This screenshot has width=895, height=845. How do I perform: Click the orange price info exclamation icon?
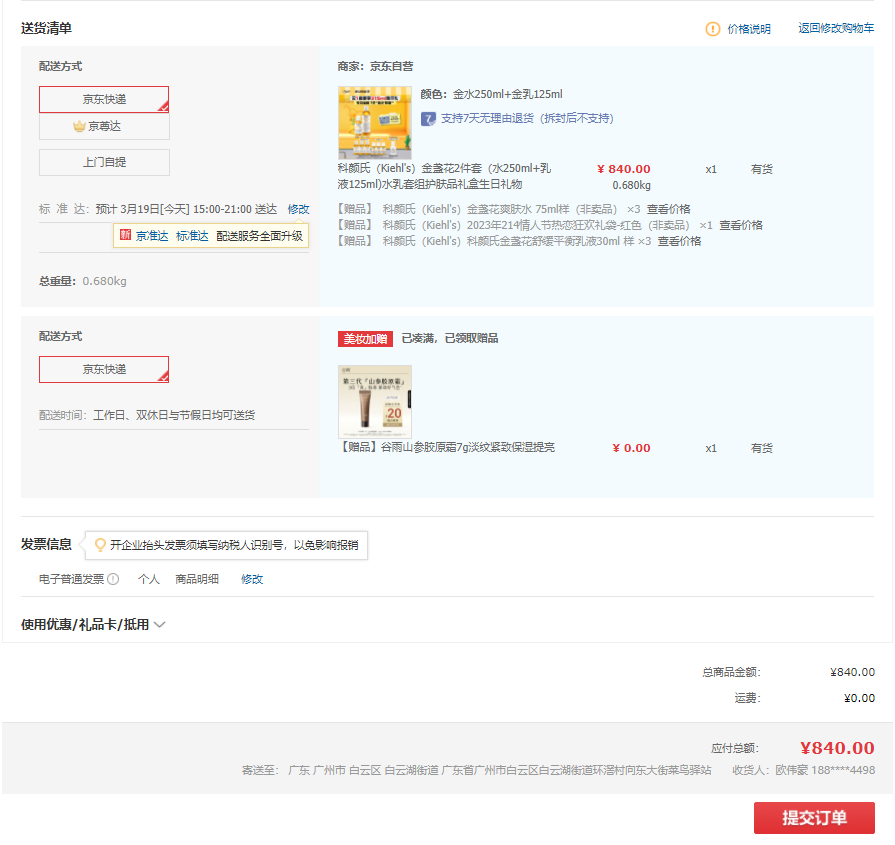[x=712, y=29]
